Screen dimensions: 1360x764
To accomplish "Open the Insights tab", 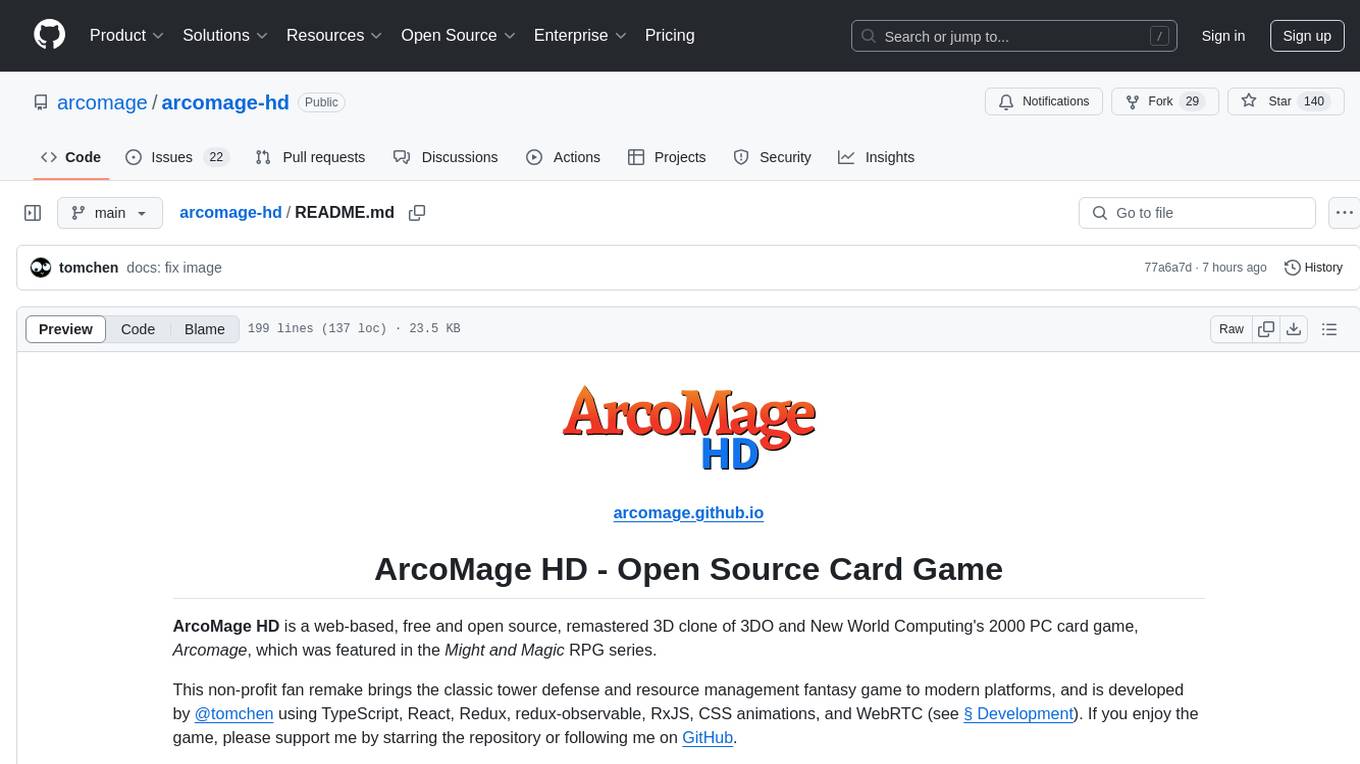I will point(876,157).
